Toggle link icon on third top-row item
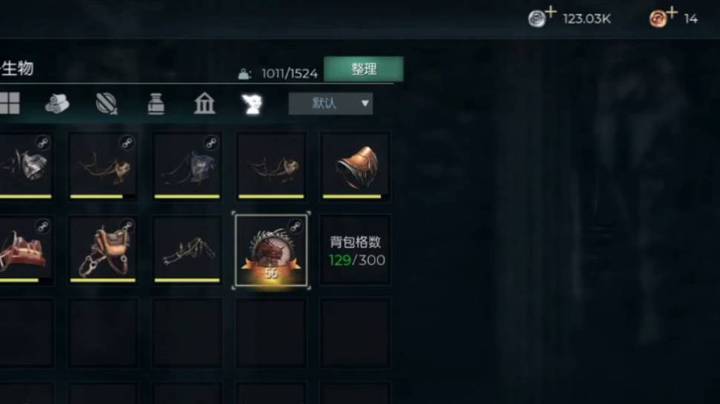Viewport: 720px width, 404px height. [x=211, y=143]
